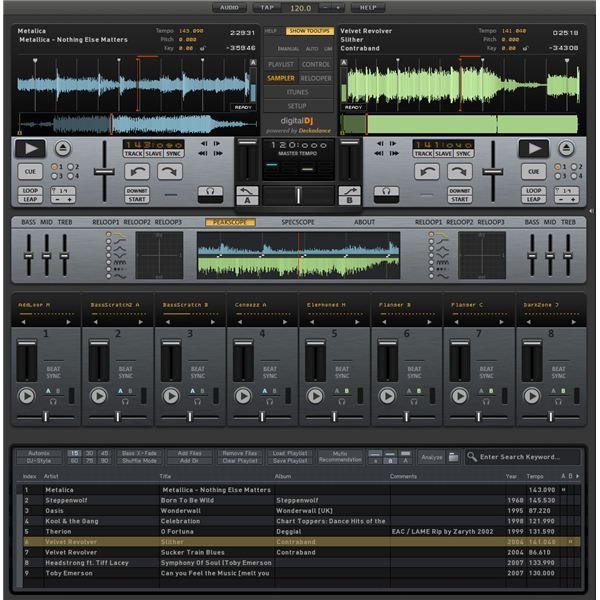
Task: Click the crossfader curve icon above B
Action: [349, 191]
